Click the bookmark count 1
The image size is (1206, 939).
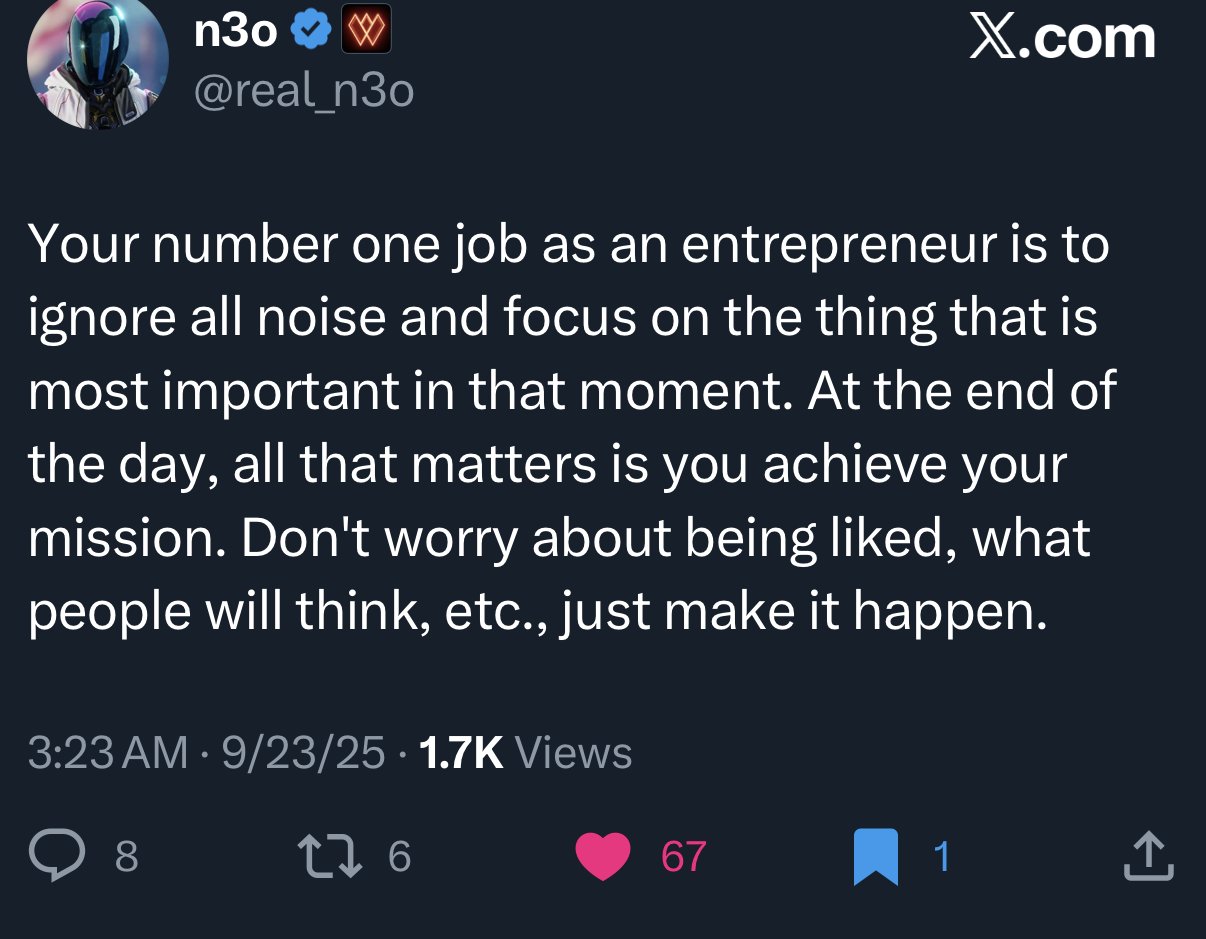(940, 857)
